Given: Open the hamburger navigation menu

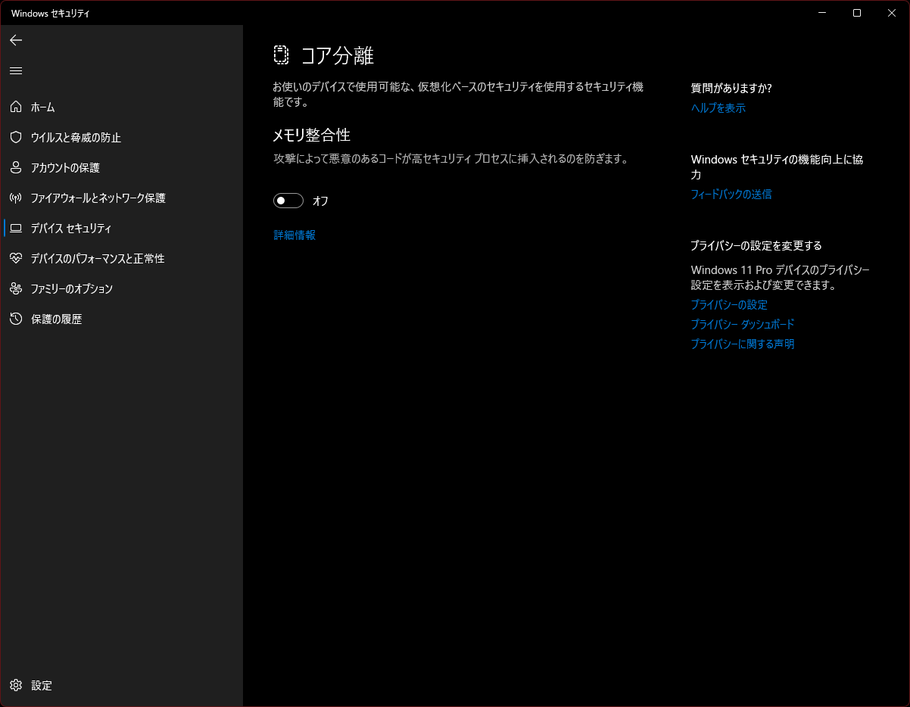Looking at the screenshot, I should [16, 70].
